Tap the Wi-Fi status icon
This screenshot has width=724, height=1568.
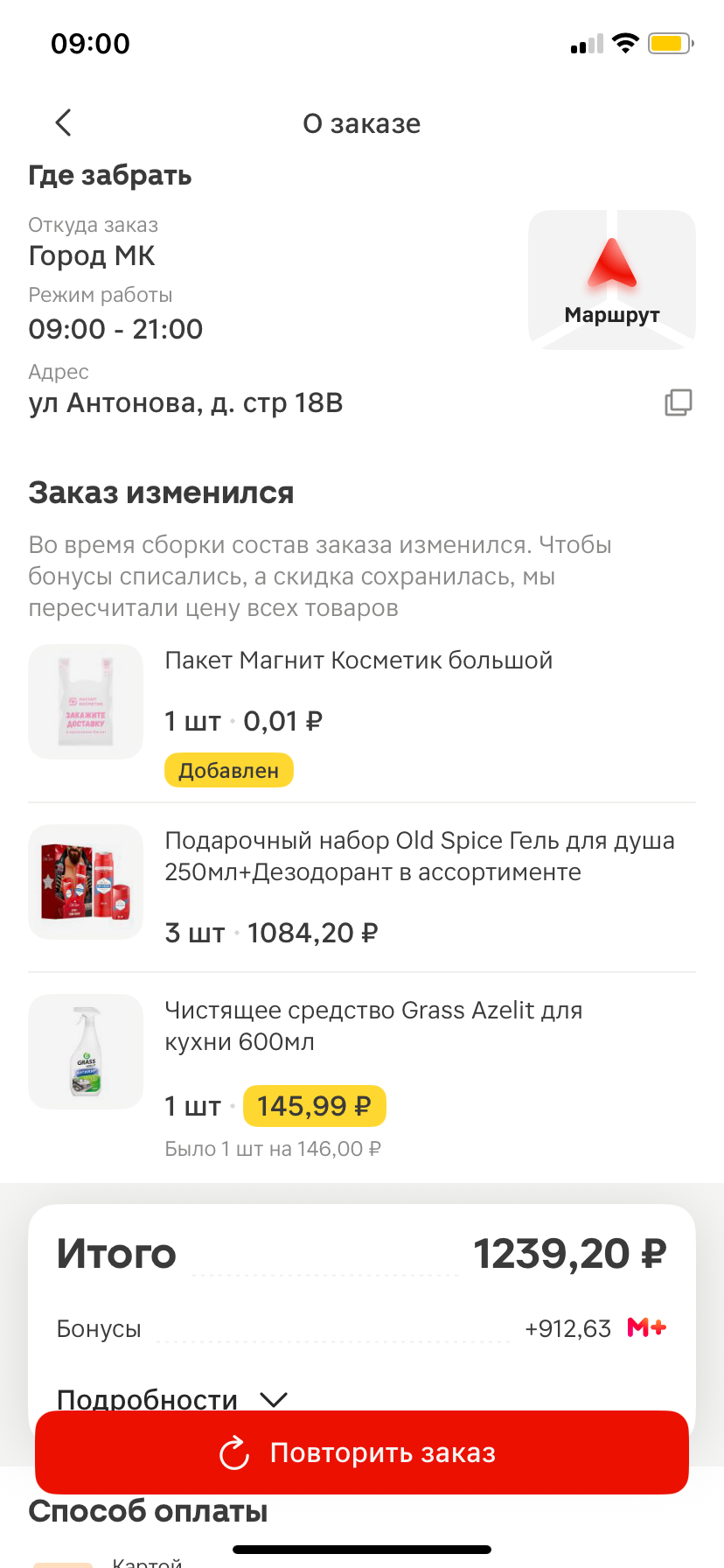(625, 43)
